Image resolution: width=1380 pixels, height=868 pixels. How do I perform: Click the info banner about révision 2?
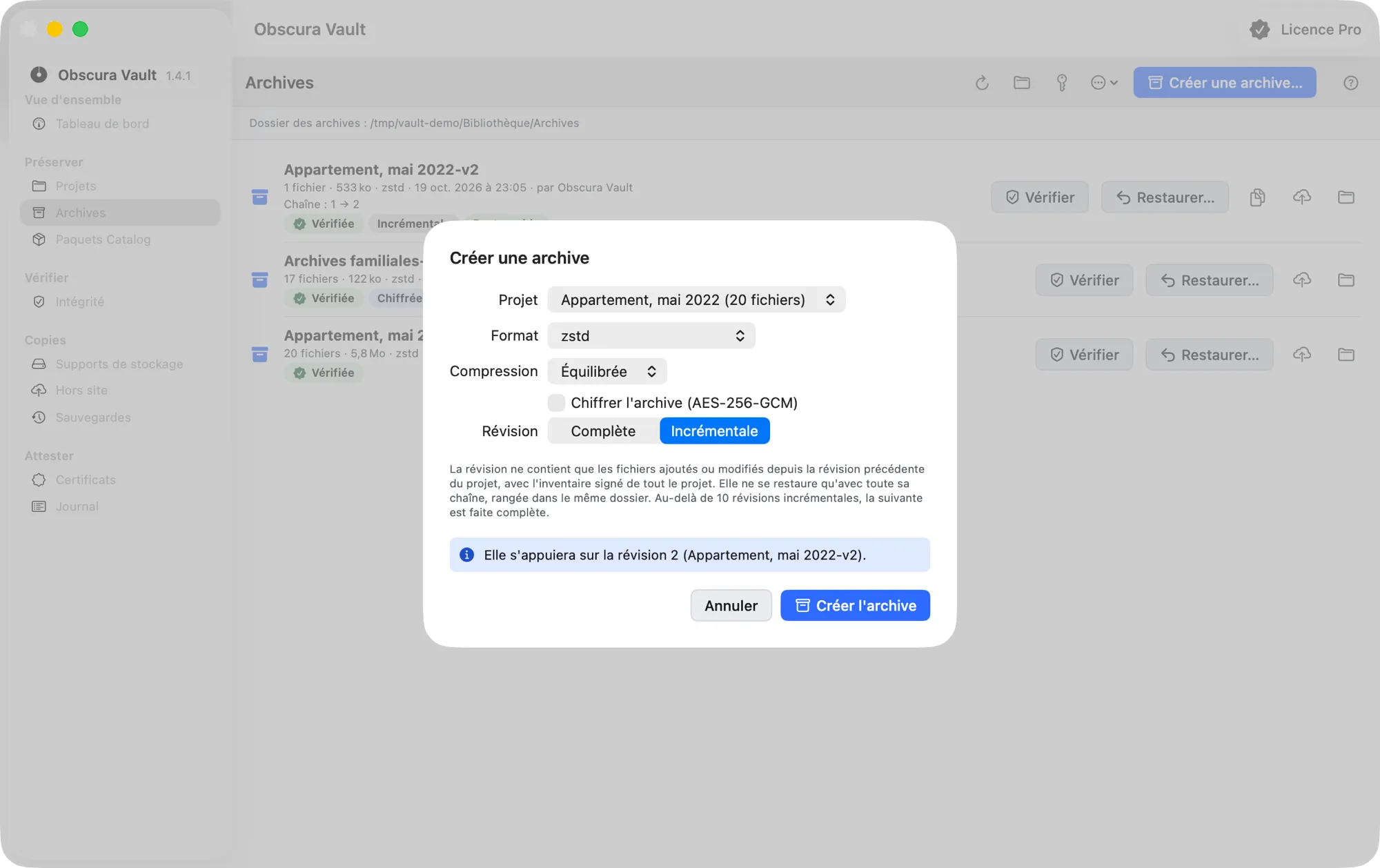tap(690, 555)
